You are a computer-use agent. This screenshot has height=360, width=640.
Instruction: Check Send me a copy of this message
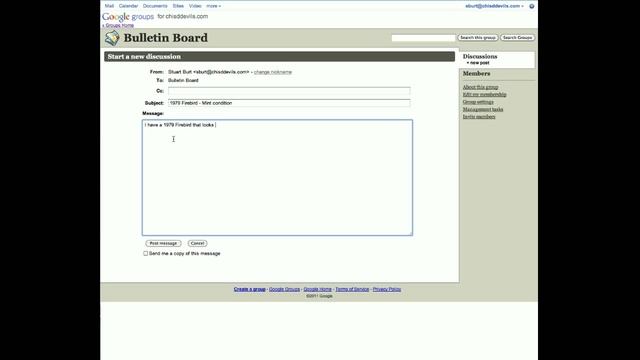pyautogui.click(x=145, y=253)
